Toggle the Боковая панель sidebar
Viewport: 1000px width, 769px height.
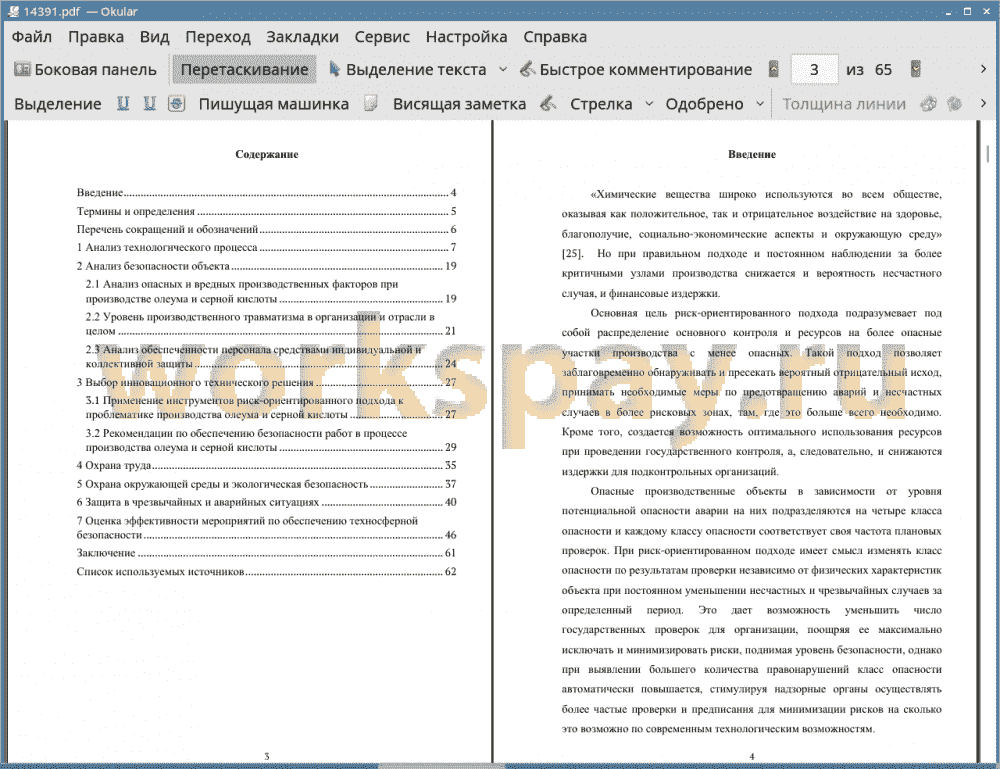point(85,69)
